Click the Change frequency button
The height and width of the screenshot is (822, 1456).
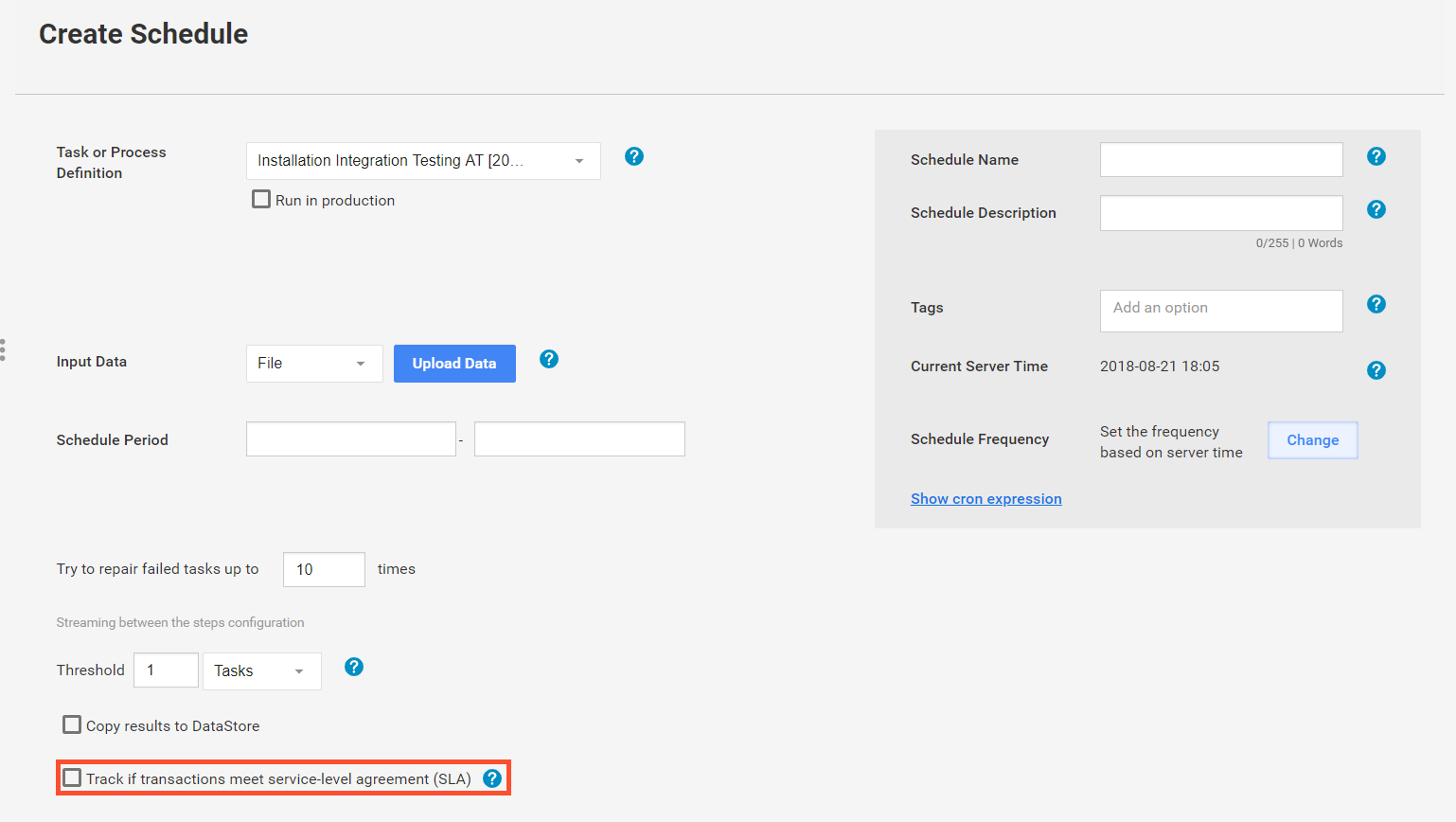coord(1313,440)
